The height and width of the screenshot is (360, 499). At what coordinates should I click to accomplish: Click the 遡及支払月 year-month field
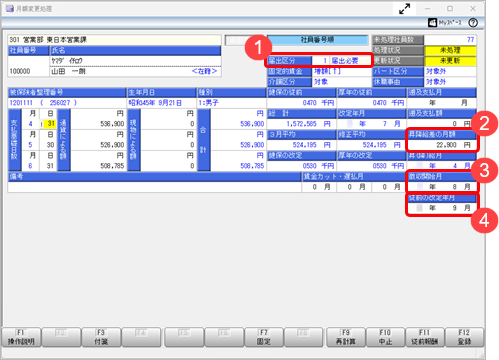click(x=442, y=103)
